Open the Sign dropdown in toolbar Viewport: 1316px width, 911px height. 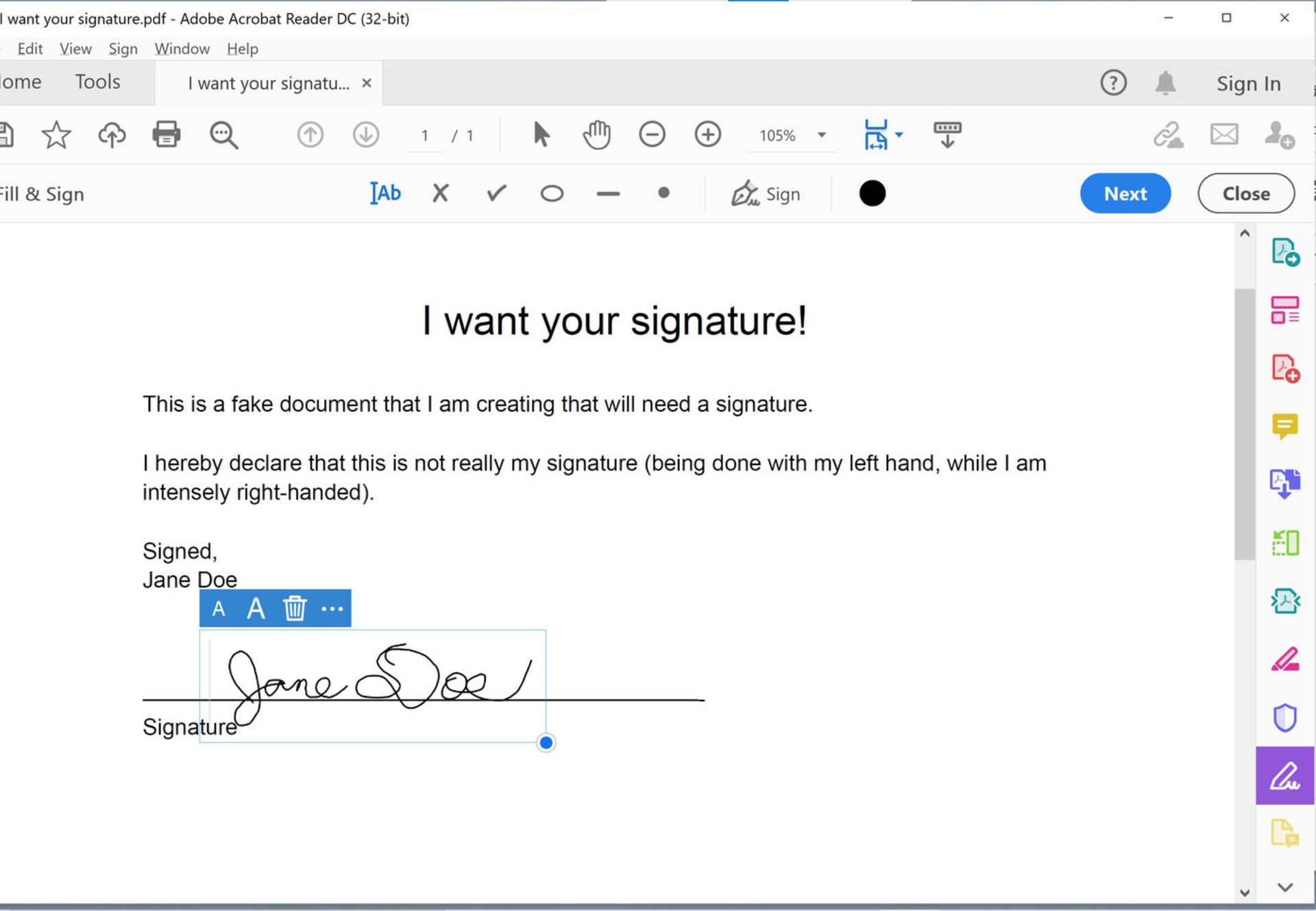tap(766, 194)
